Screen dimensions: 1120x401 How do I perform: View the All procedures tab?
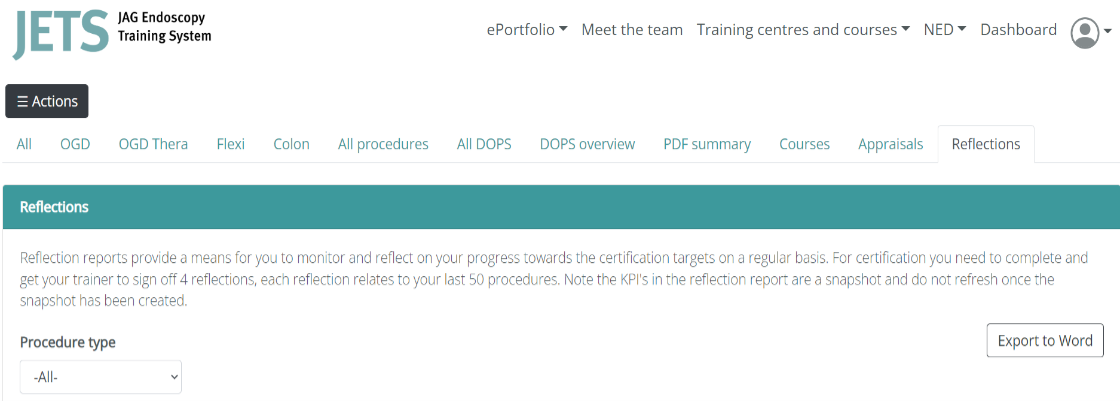383,144
